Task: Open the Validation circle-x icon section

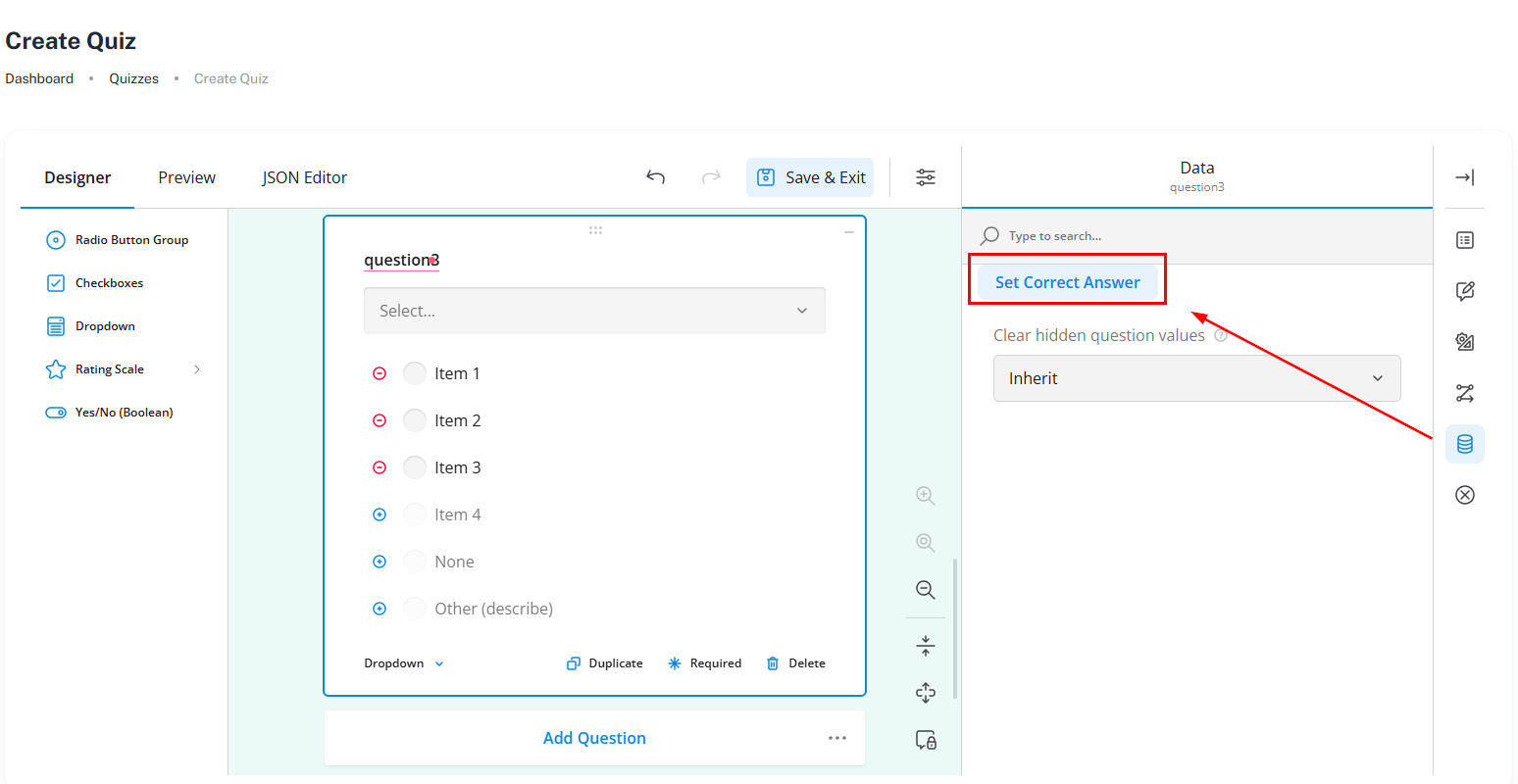Action: click(1464, 495)
